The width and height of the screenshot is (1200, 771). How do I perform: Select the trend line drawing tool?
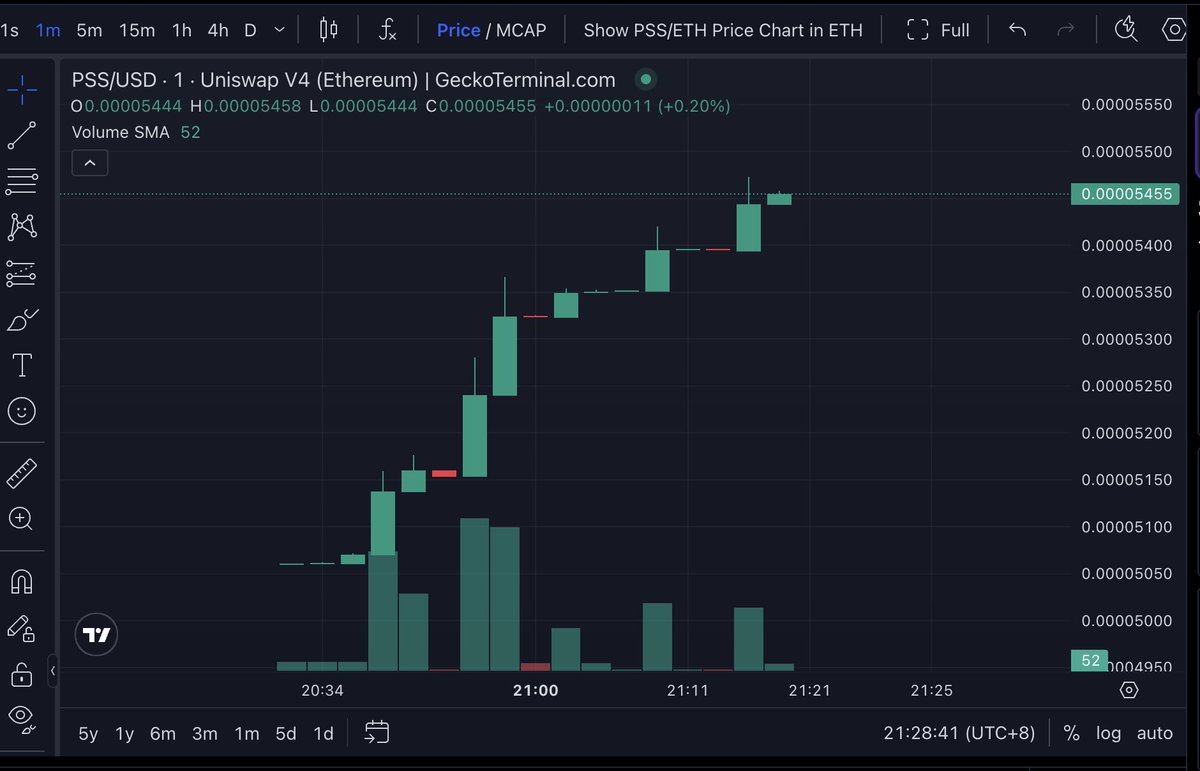click(22, 136)
